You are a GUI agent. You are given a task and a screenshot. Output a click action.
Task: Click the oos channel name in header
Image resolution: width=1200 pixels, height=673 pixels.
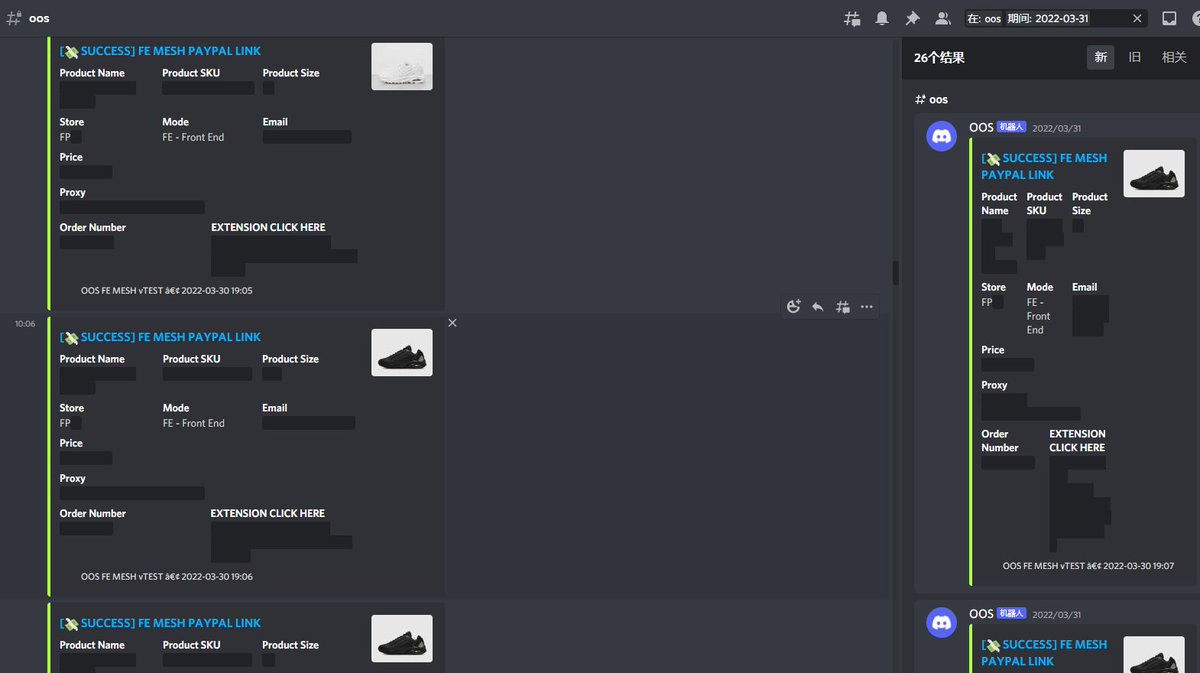(x=39, y=18)
